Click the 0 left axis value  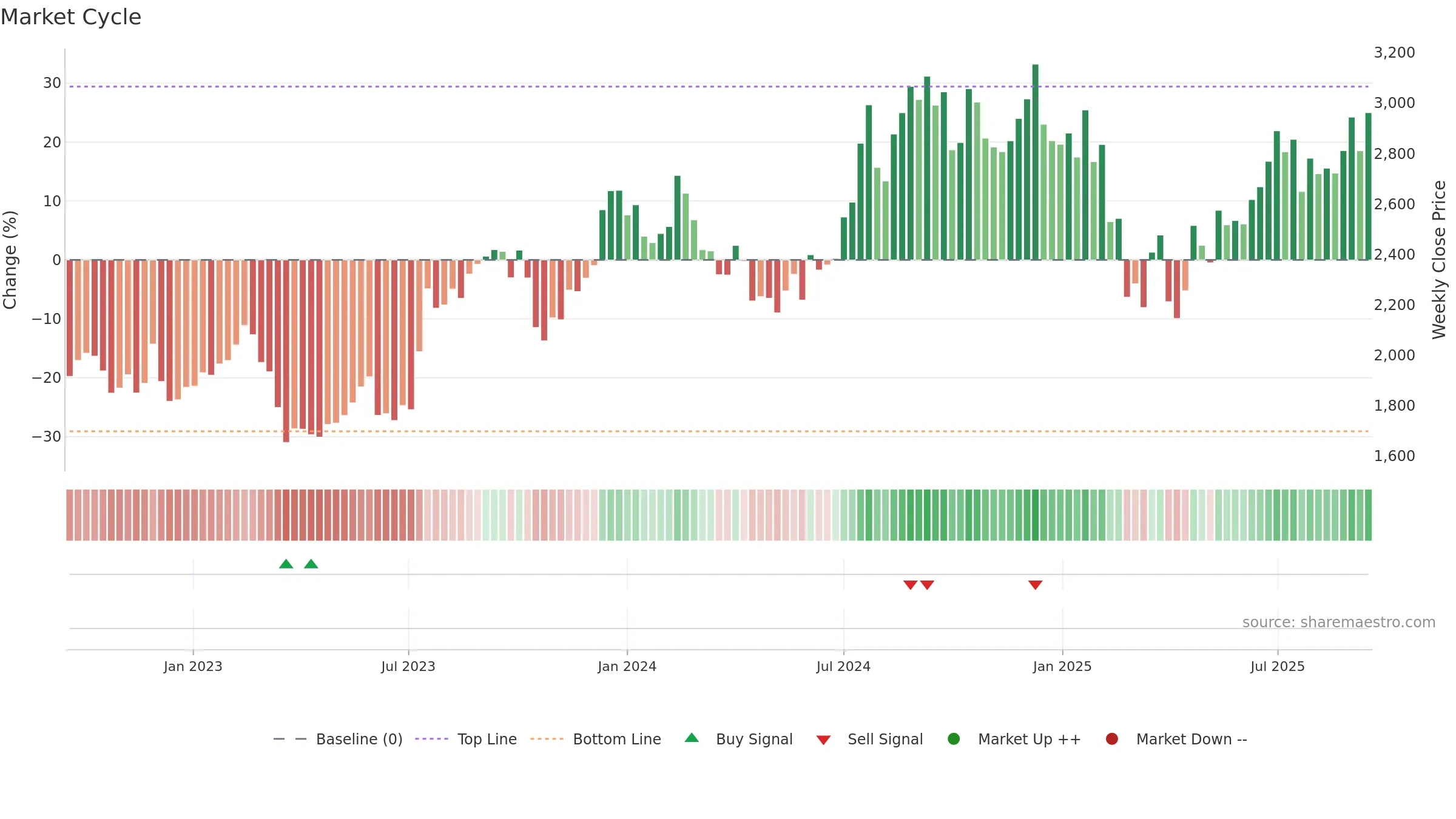click(57, 260)
